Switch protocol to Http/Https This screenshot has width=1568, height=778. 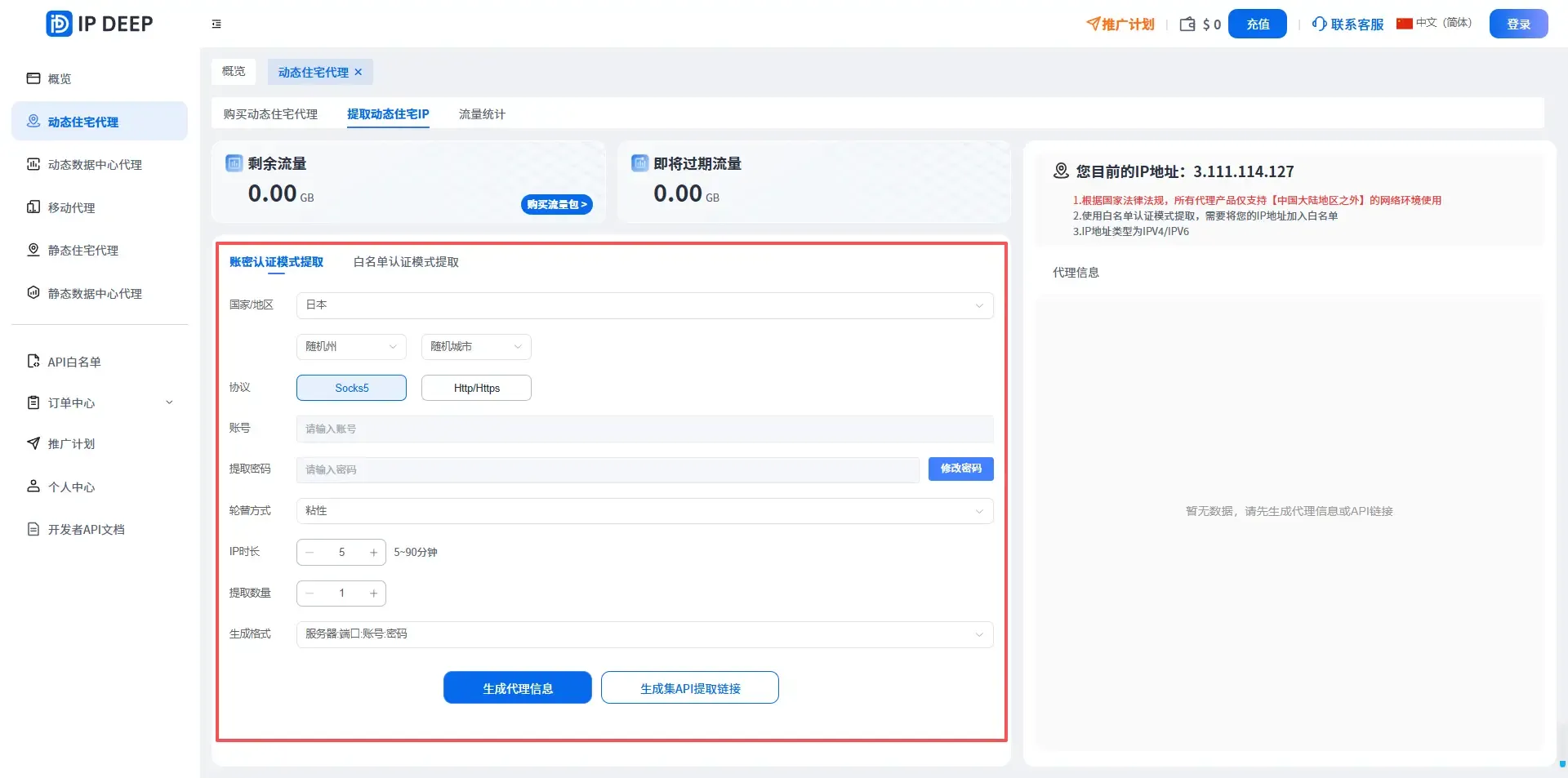tap(476, 388)
